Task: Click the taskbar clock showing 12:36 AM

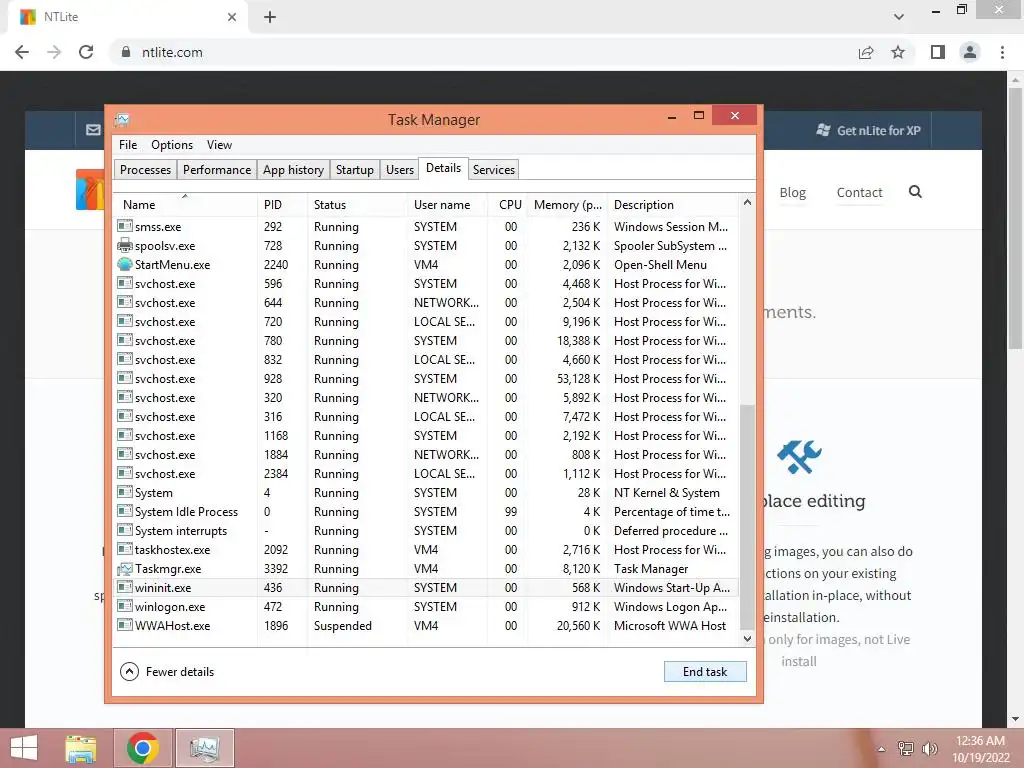Action: coord(980,748)
